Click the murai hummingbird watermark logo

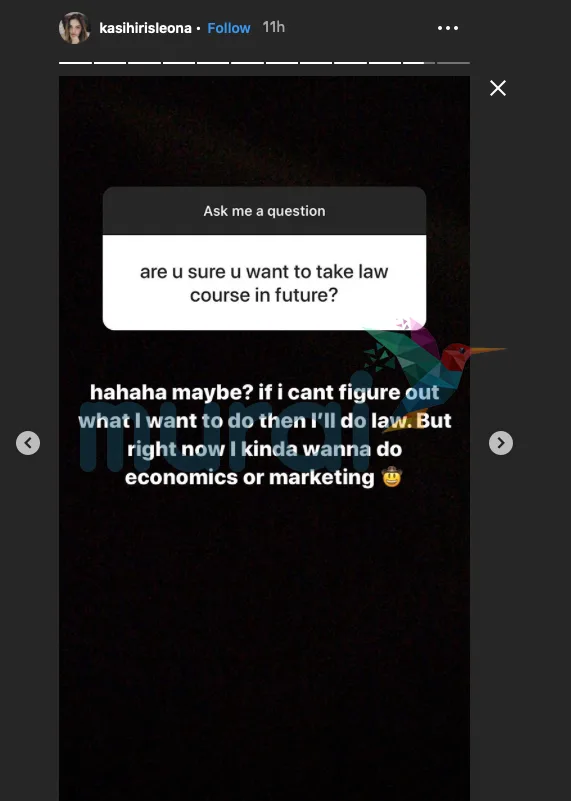pyautogui.click(x=434, y=363)
